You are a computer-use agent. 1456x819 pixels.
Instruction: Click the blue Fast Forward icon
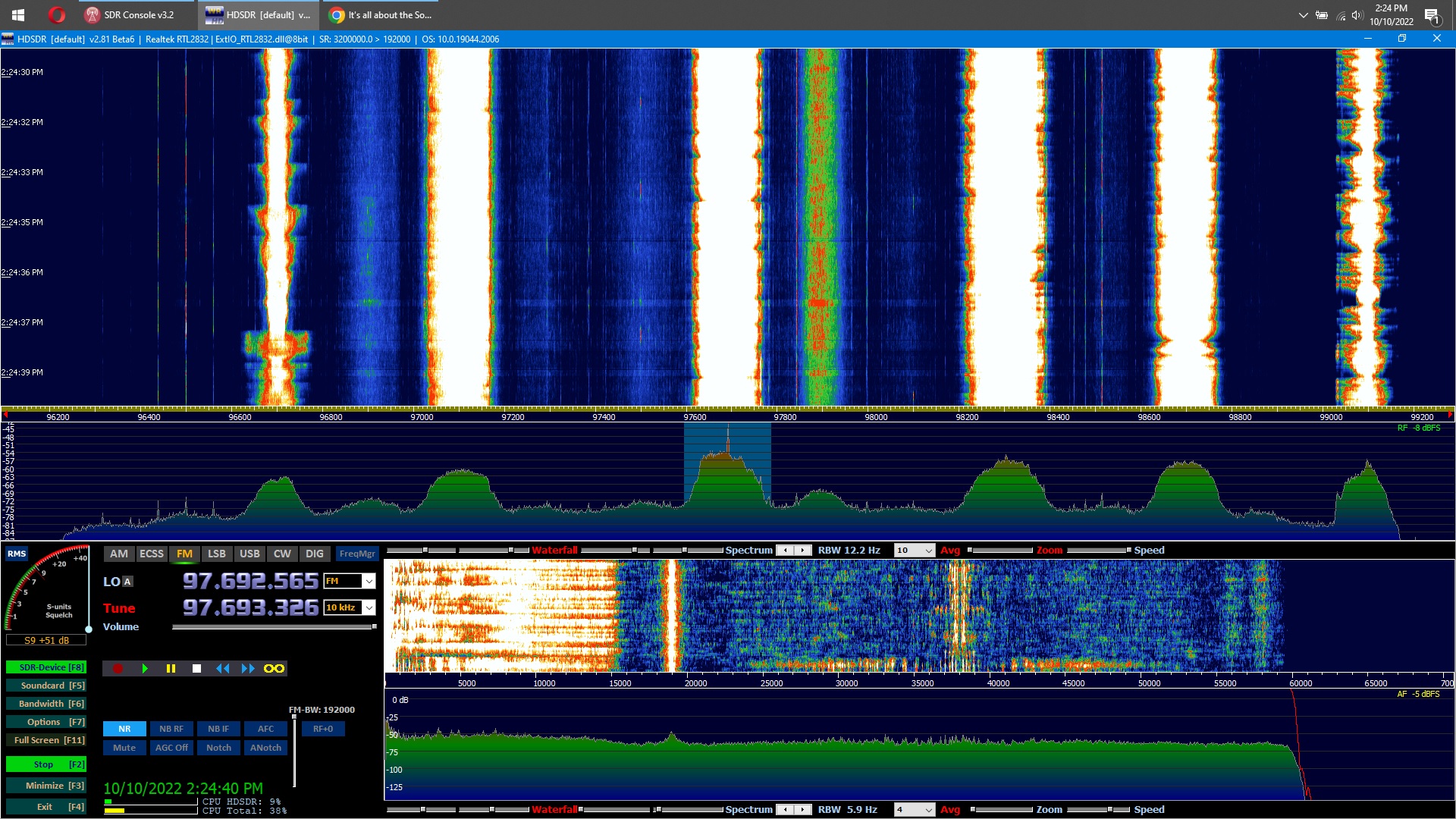(248, 668)
